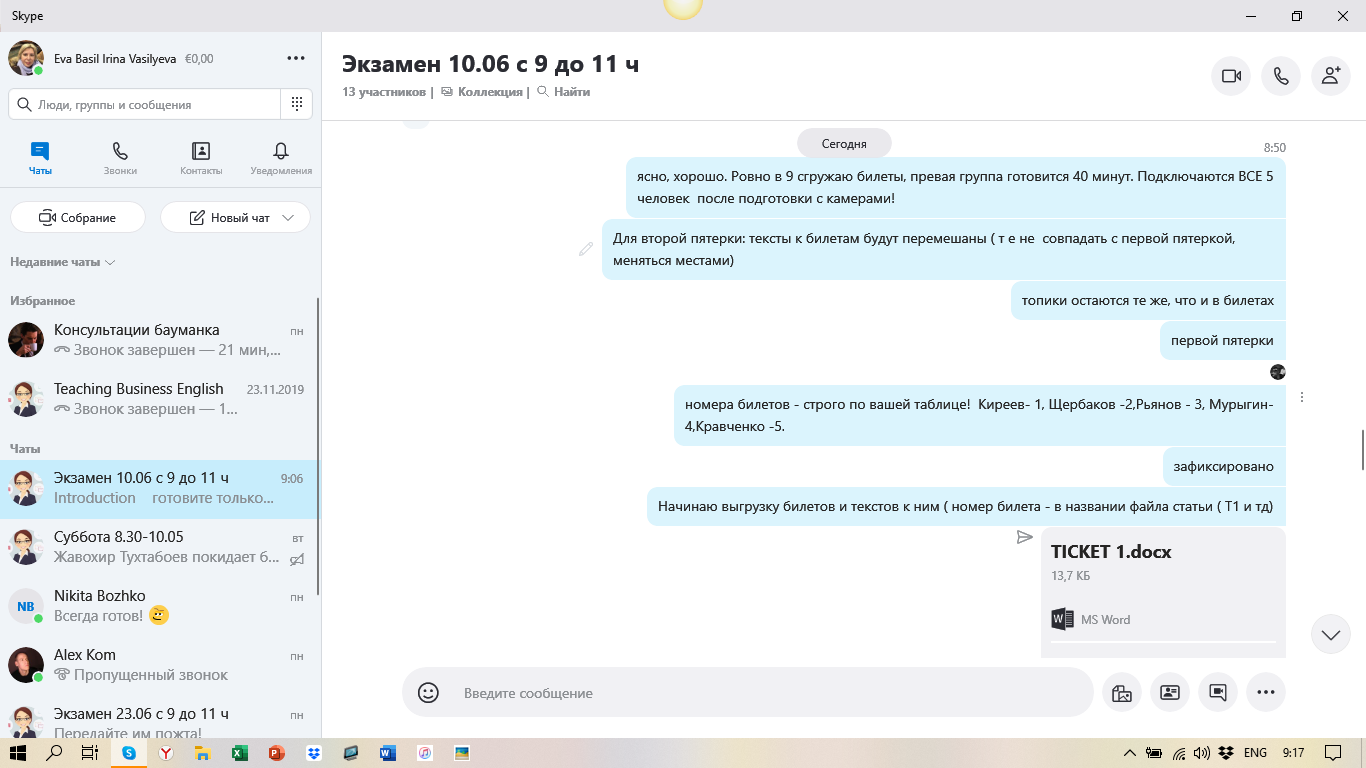Open the three-dot menu beside profile name
1366x768 pixels.
coord(296,59)
